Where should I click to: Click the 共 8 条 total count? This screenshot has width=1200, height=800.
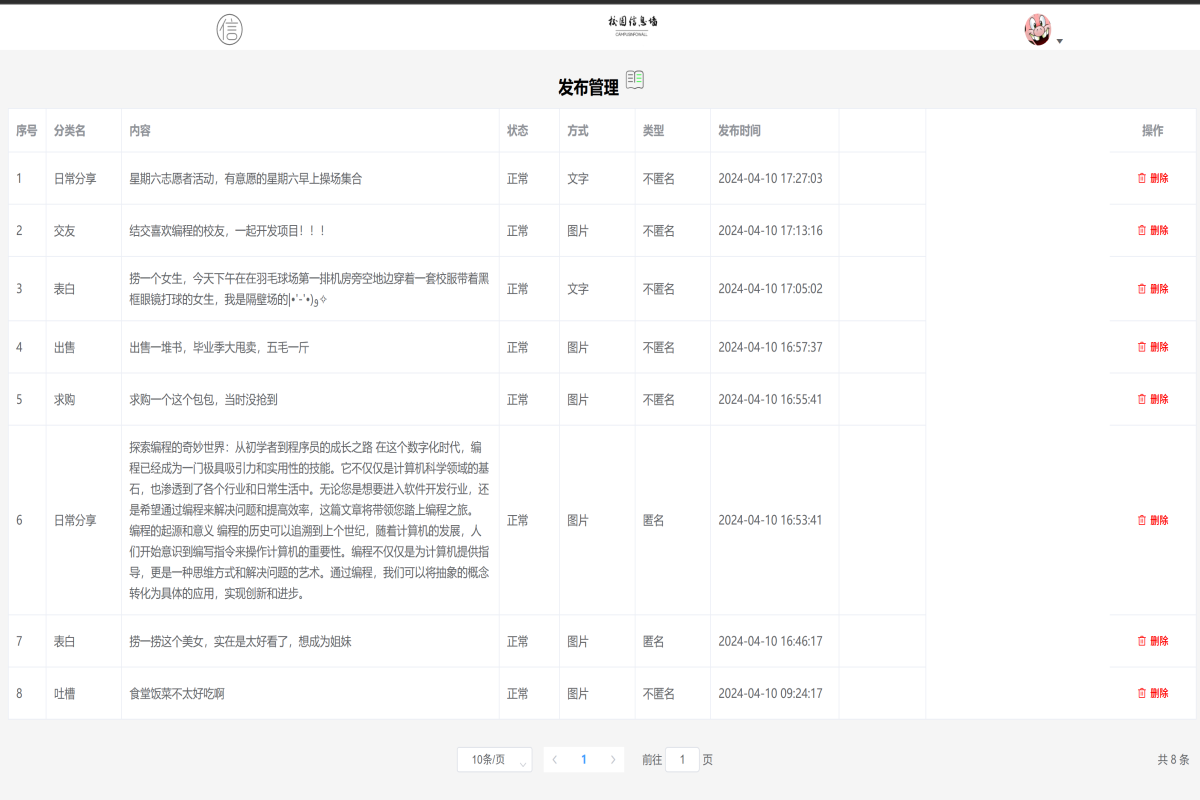point(1173,760)
